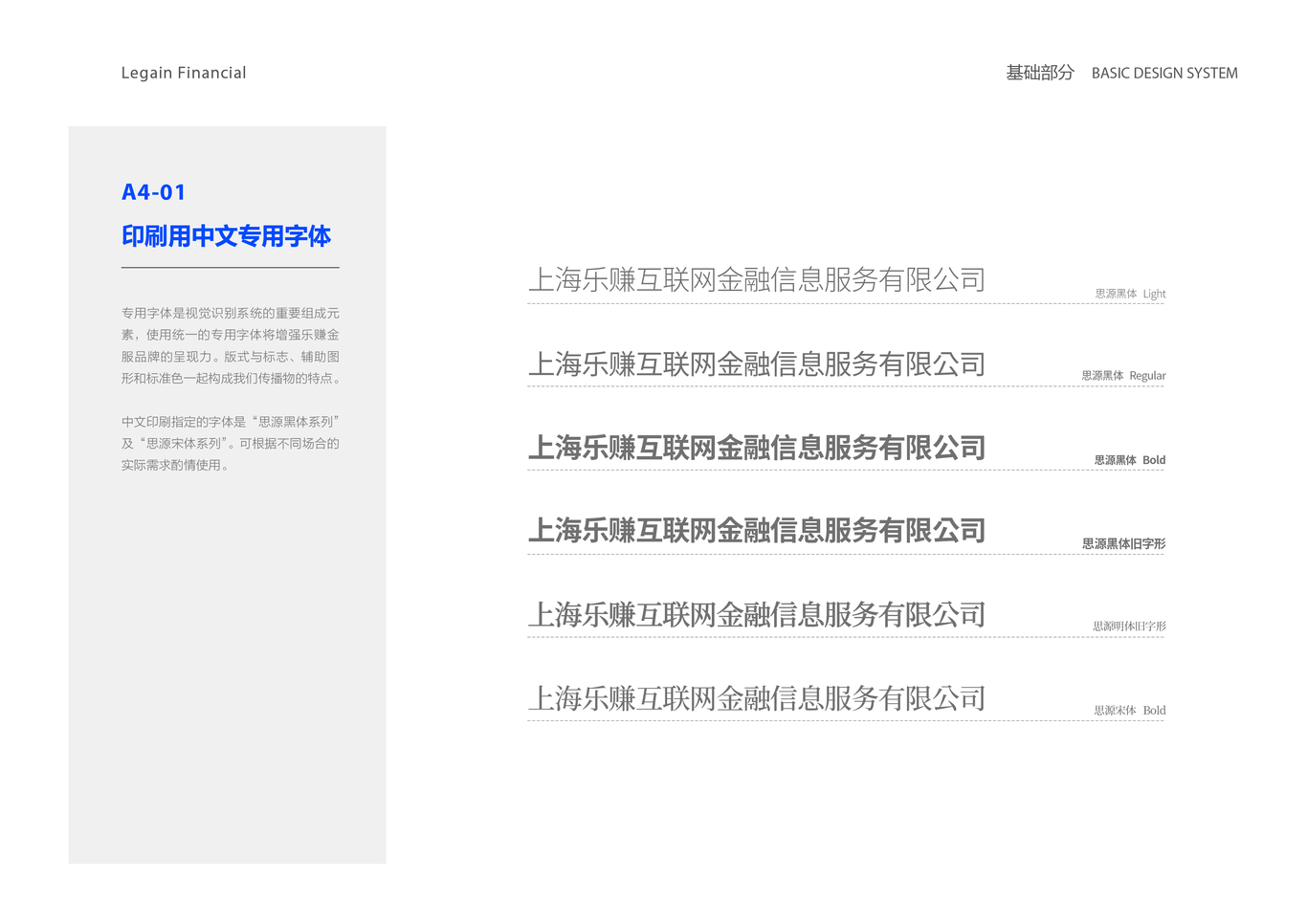The height and width of the screenshot is (924, 1307).
Task: Click the 思源黑体 Light font label
Action: tap(1130, 294)
